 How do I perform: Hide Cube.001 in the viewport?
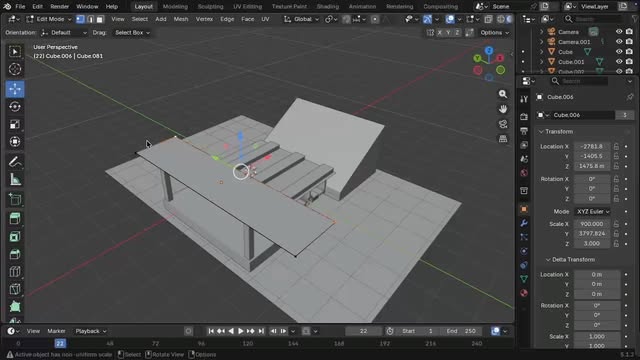point(619,62)
